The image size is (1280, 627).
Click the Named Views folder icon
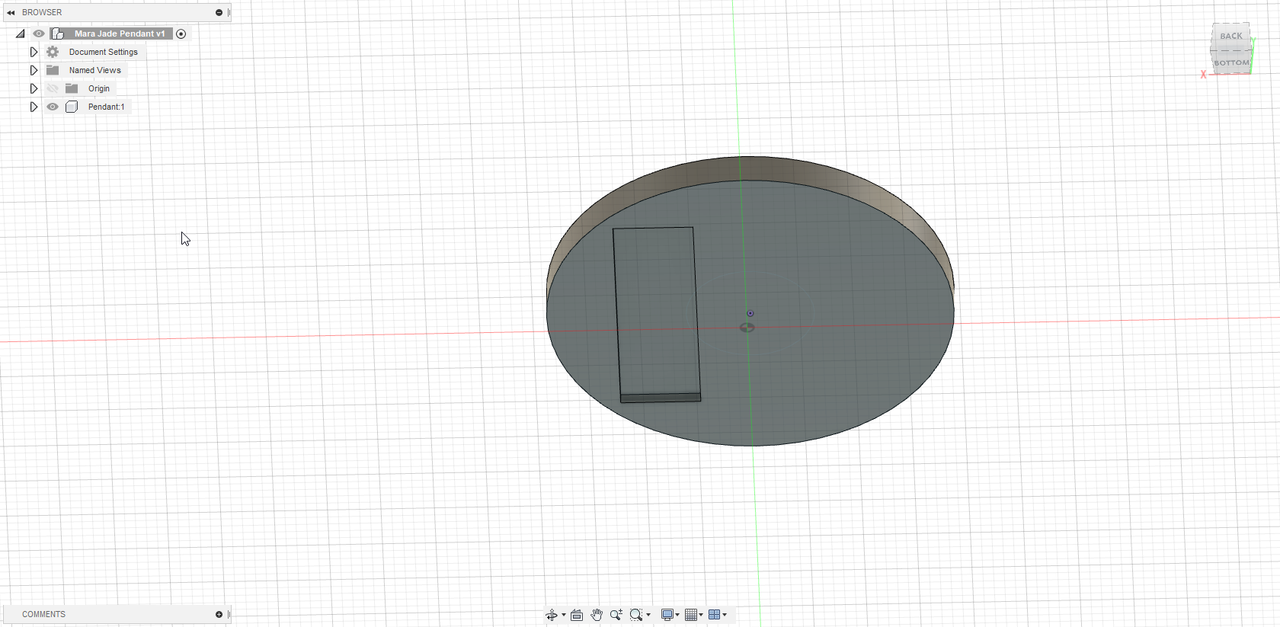coord(53,70)
